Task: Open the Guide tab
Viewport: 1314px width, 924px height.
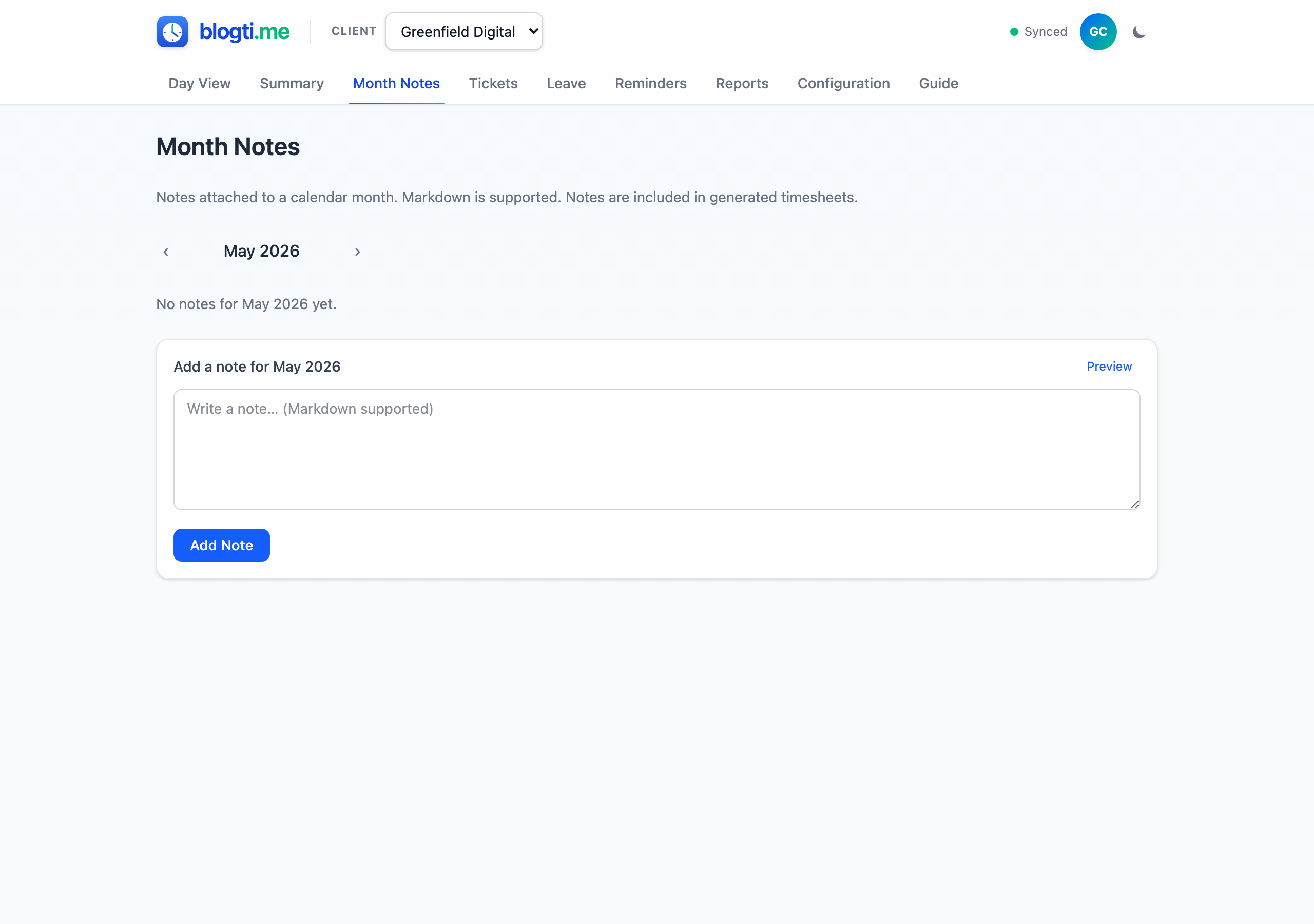Action: coord(939,84)
